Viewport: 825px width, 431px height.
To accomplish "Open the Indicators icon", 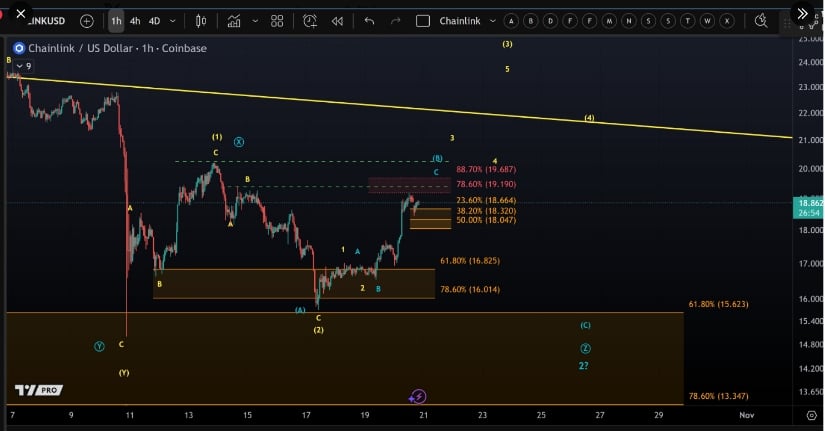I will [x=235, y=21].
